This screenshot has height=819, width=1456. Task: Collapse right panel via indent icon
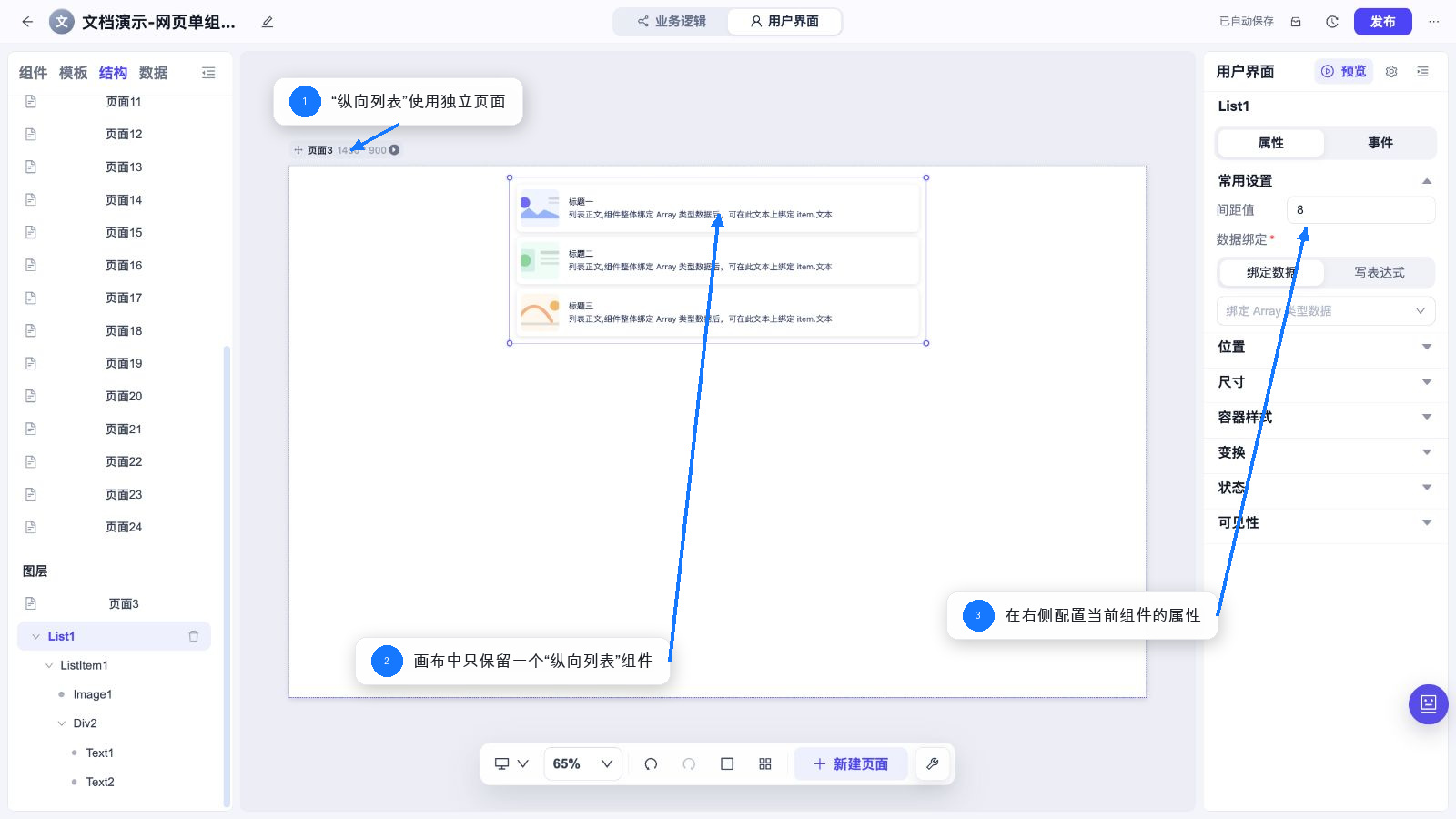tap(1422, 72)
